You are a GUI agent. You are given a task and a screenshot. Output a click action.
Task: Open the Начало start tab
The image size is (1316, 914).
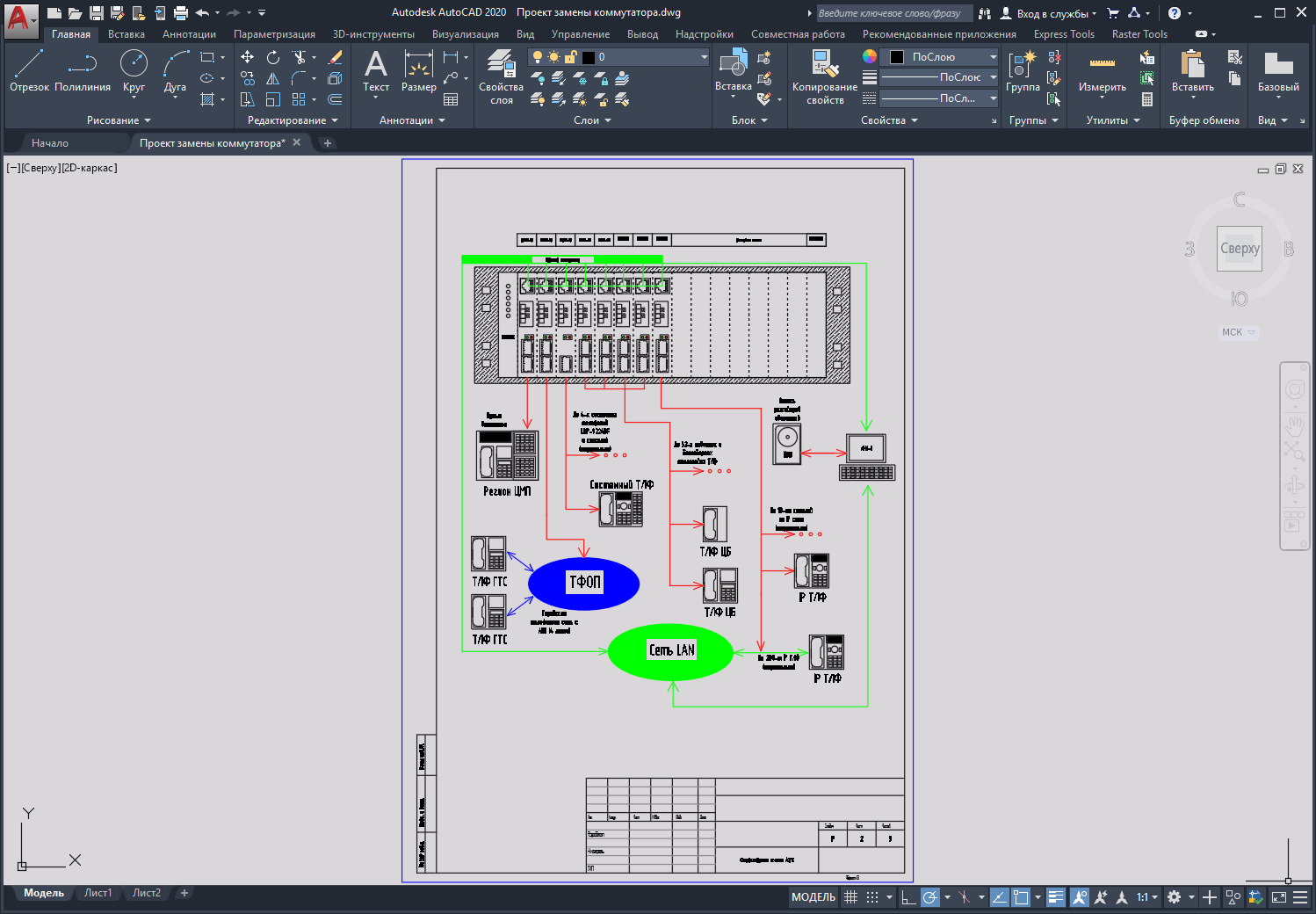(50, 143)
